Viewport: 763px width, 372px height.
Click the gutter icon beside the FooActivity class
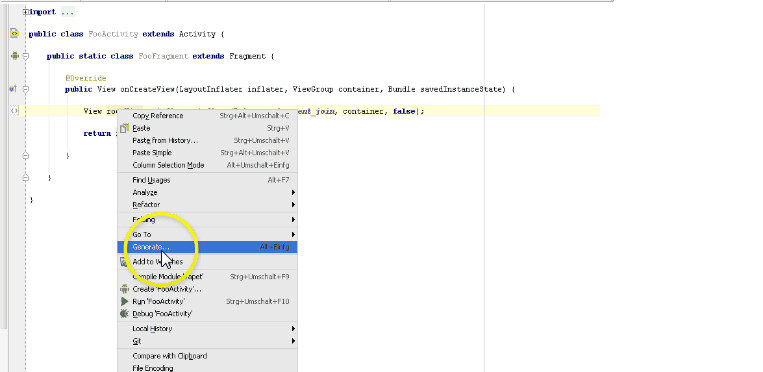[15, 34]
